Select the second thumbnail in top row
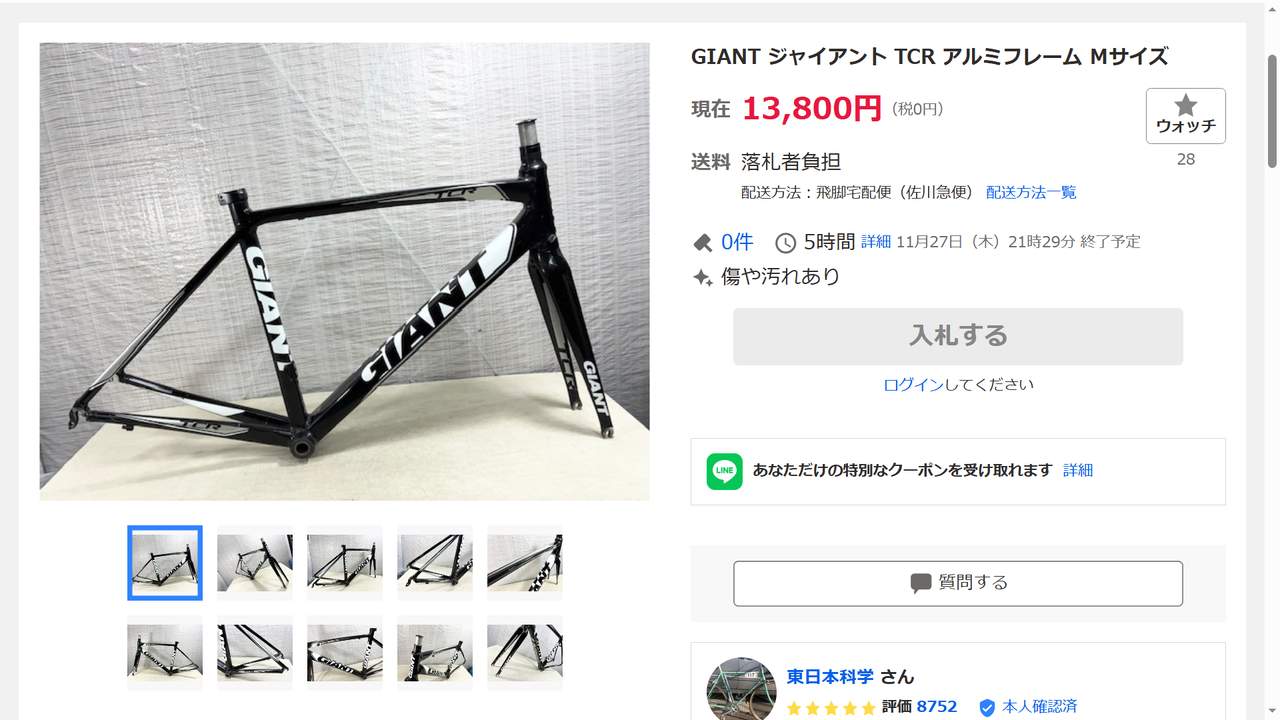Viewport: 1280px width, 720px height. pos(255,563)
